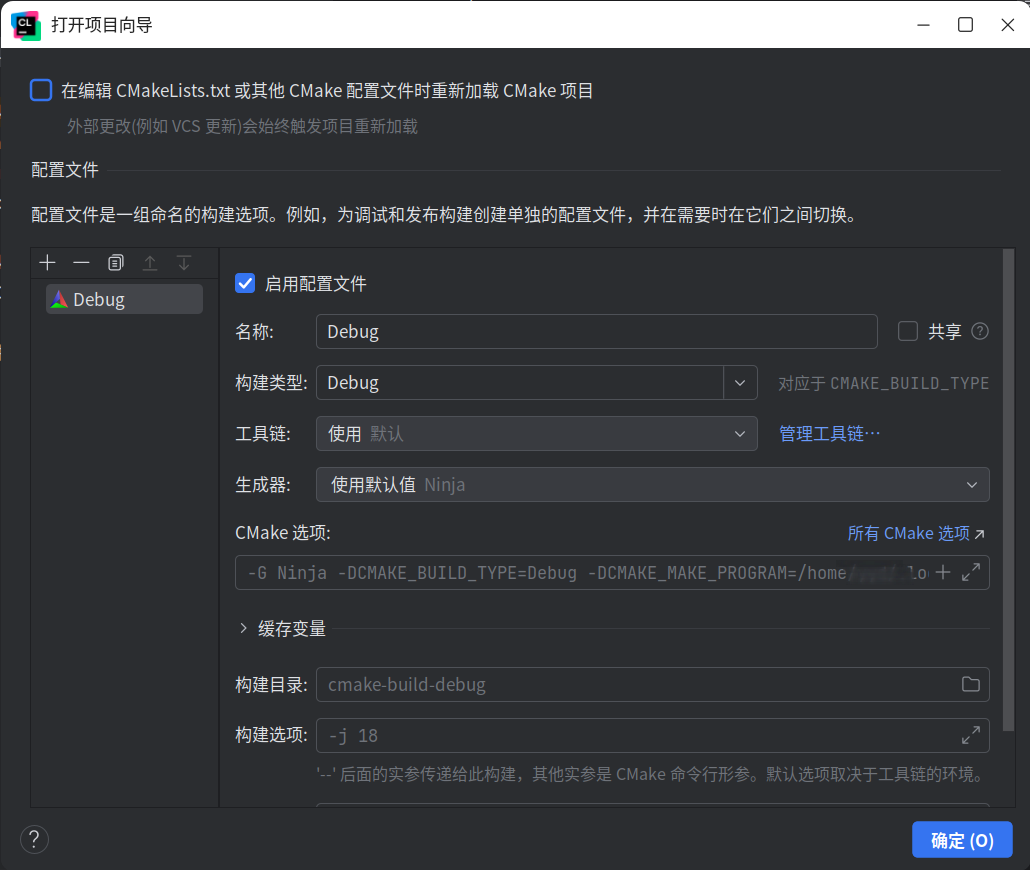This screenshot has width=1030, height=870.
Task: Click the add profile plus icon
Action: [x=47, y=263]
